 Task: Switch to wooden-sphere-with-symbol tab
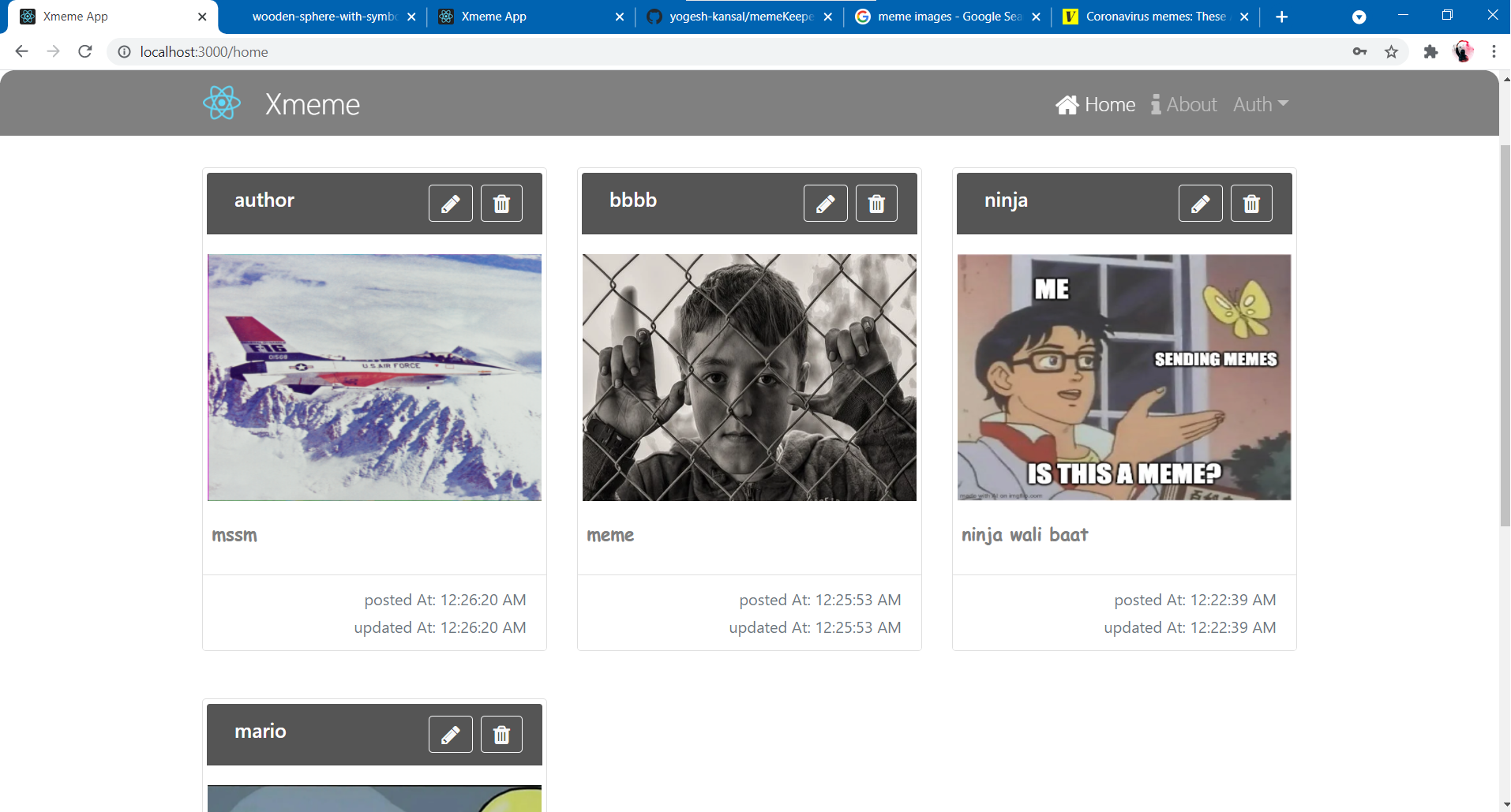324,17
